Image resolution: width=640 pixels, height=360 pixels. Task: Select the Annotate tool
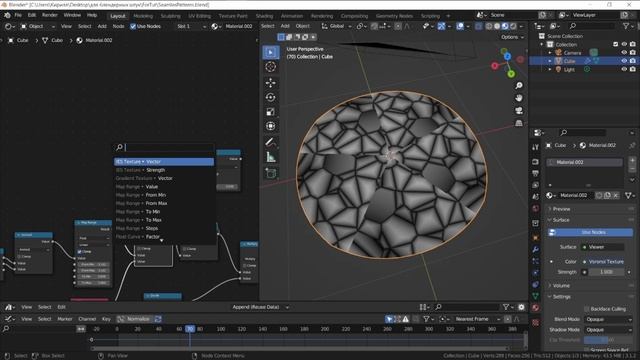pyautogui.click(x=271, y=142)
